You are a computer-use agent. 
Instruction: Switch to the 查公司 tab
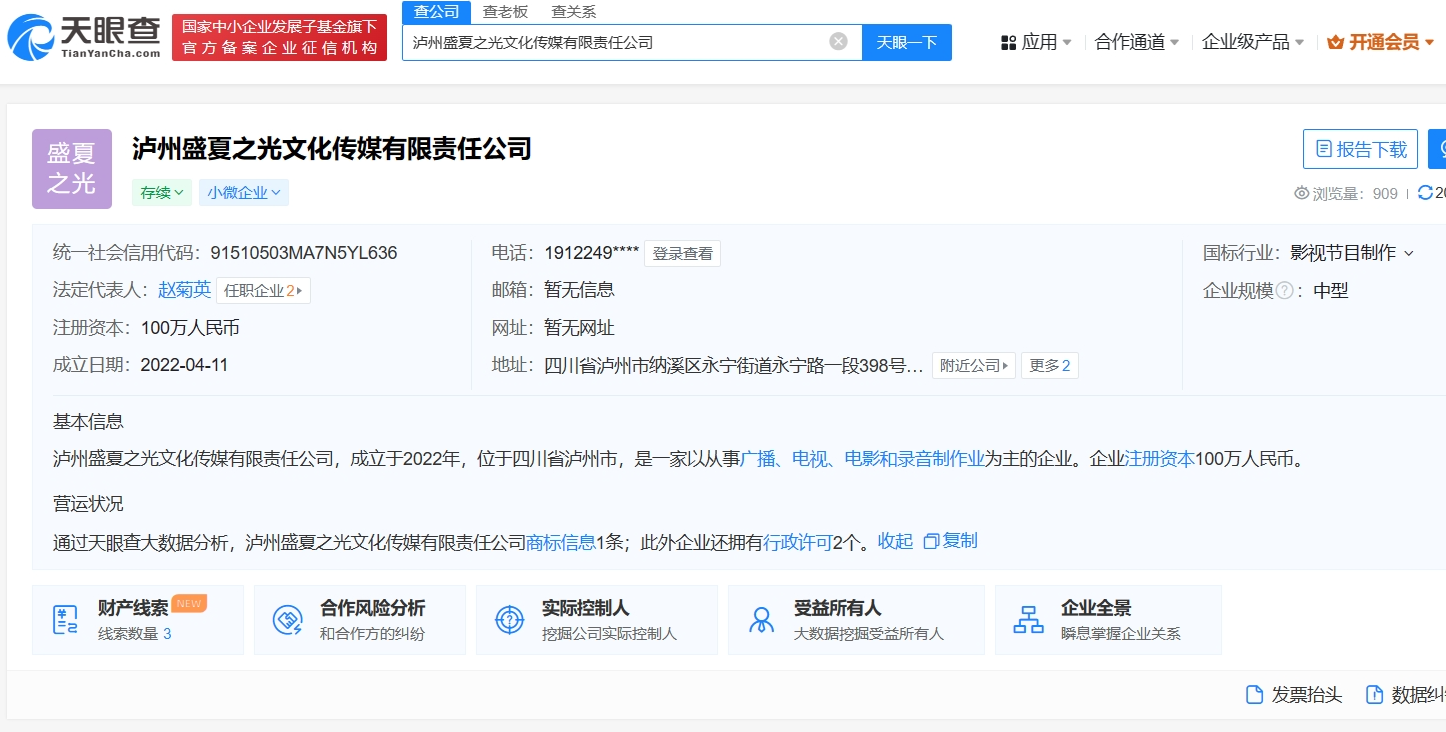[436, 12]
